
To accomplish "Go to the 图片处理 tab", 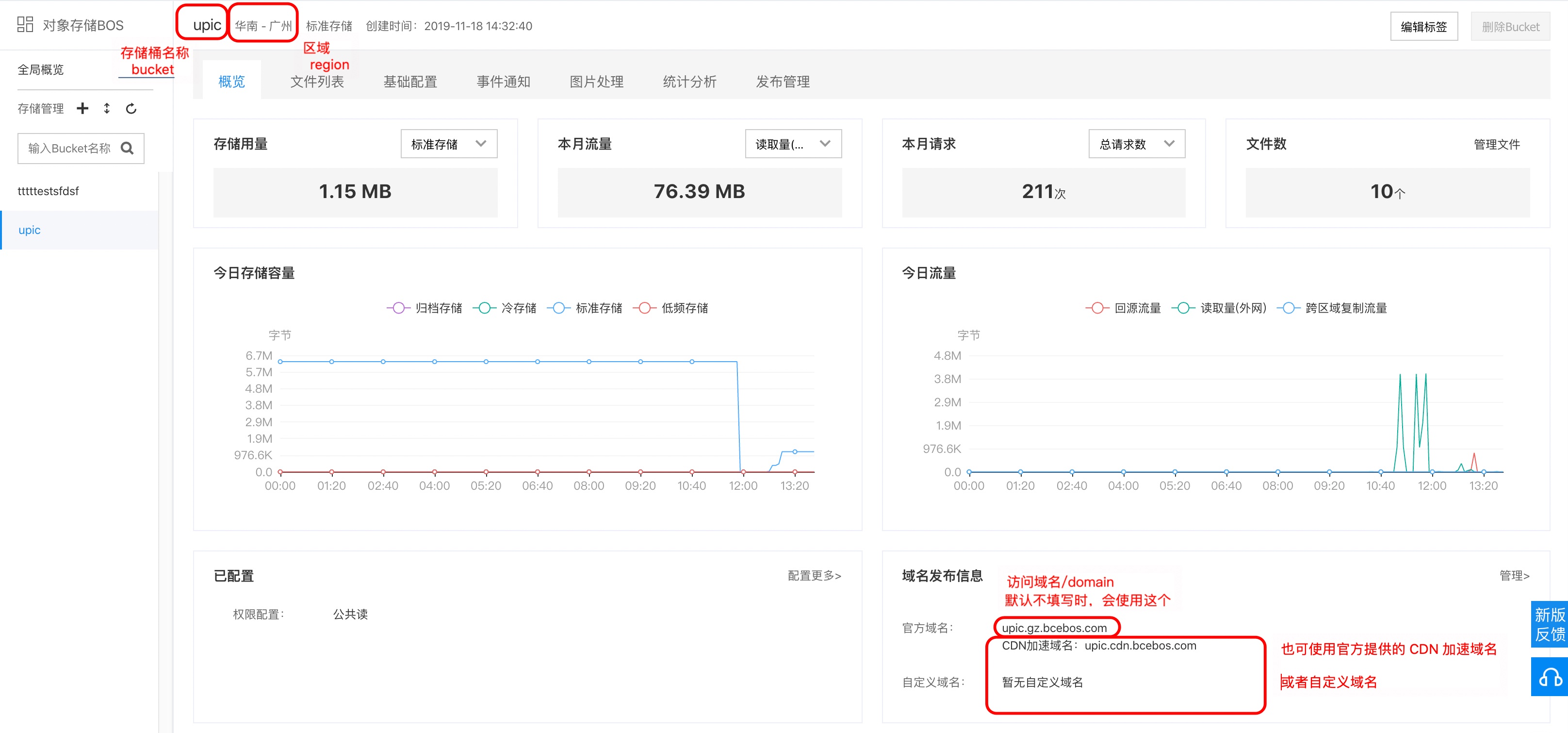I will click(597, 82).
